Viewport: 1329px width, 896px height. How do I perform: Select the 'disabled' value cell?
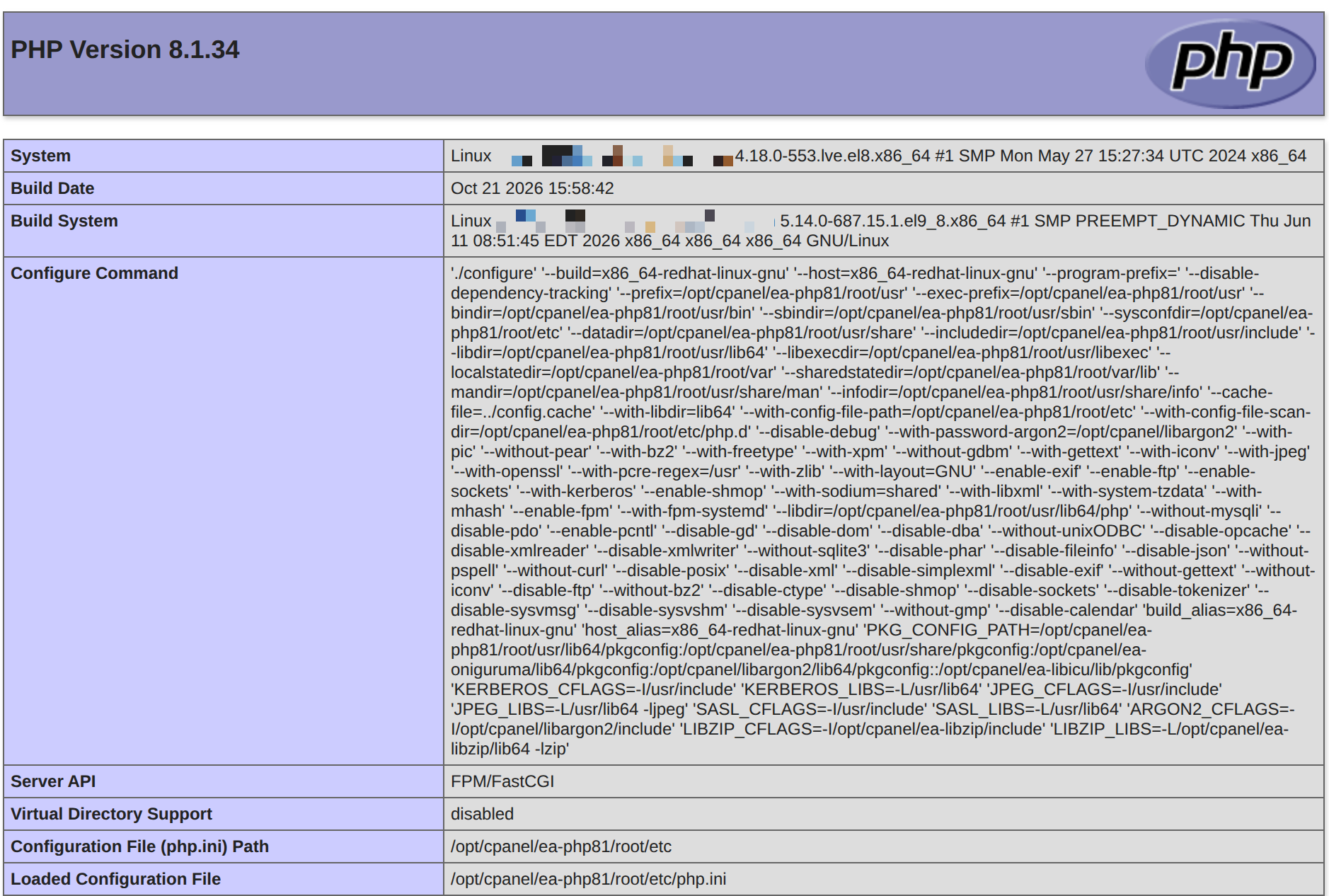tap(883, 814)
